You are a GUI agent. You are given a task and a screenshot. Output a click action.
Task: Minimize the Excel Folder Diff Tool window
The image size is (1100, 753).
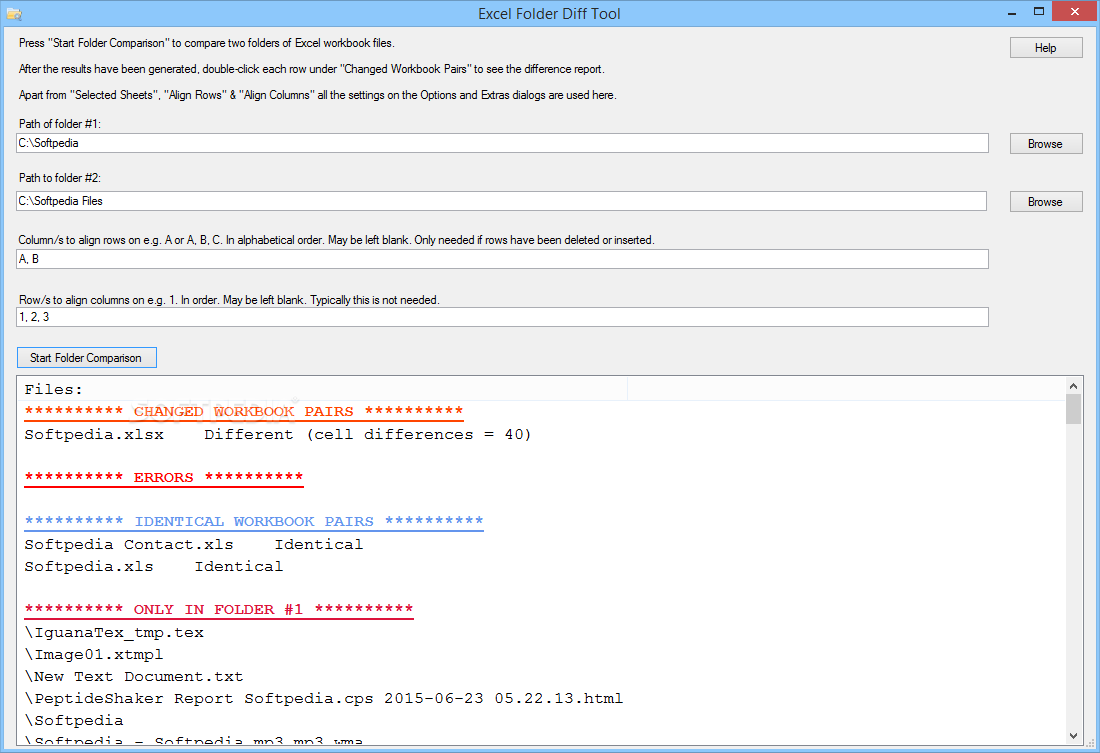pos(1012,13)
